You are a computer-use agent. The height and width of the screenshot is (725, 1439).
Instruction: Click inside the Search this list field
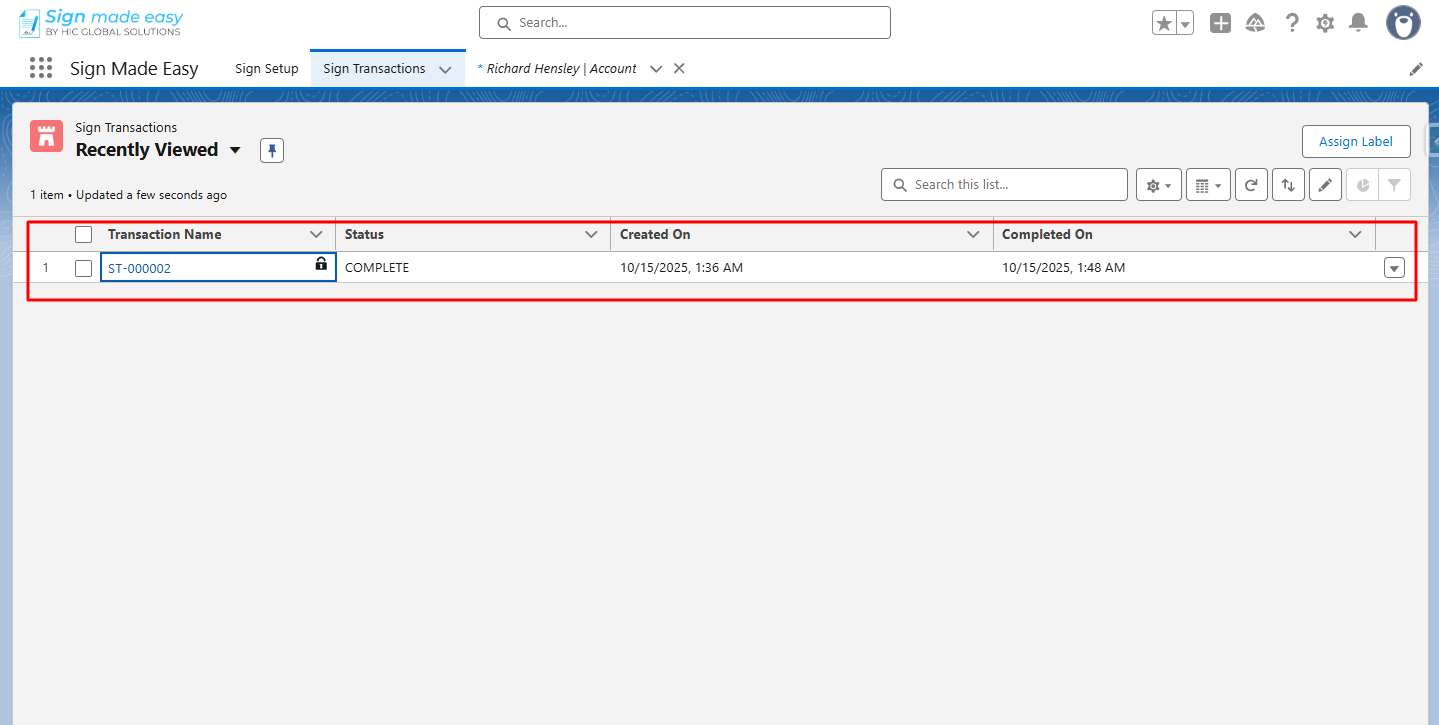coord(1003,184)
